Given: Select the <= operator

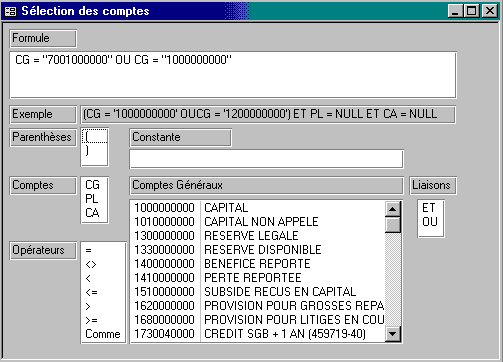Looking at the screenshot, I should 103,292.
